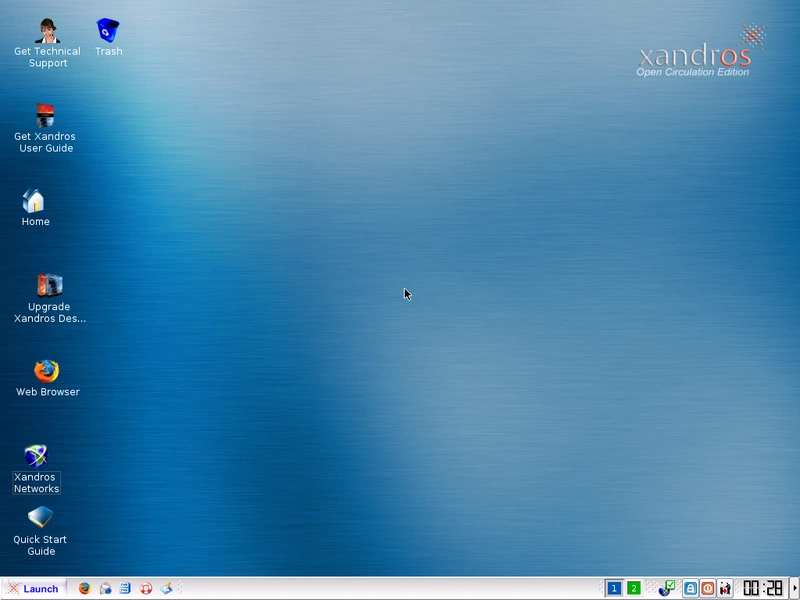Click the switch user tray icon
This screenshot has width=800, height=600.
(725, 588)
